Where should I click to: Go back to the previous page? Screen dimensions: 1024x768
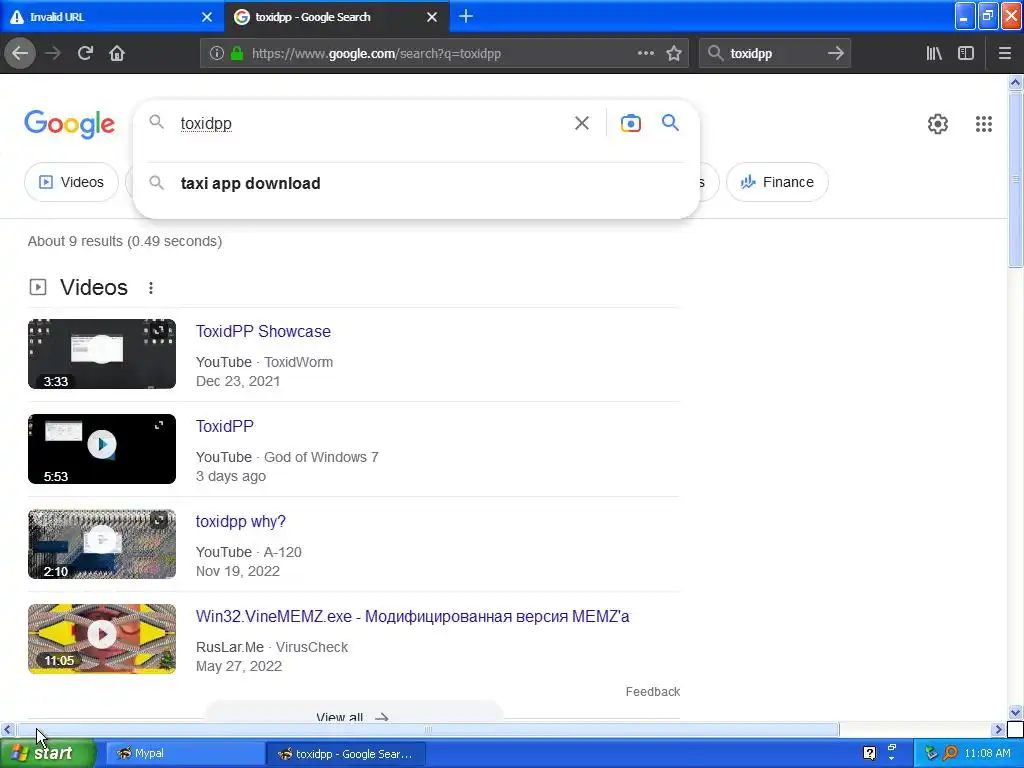[20, 54]
